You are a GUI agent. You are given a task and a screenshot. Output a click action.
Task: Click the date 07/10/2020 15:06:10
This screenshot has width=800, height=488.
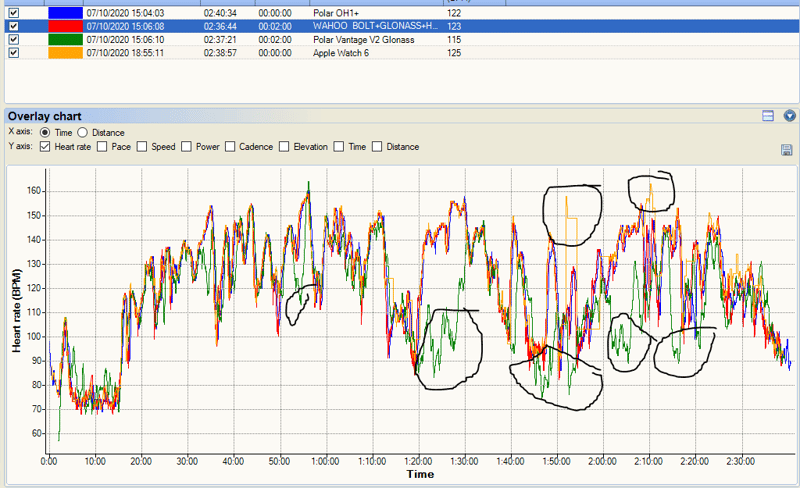(x=126, y=40)
